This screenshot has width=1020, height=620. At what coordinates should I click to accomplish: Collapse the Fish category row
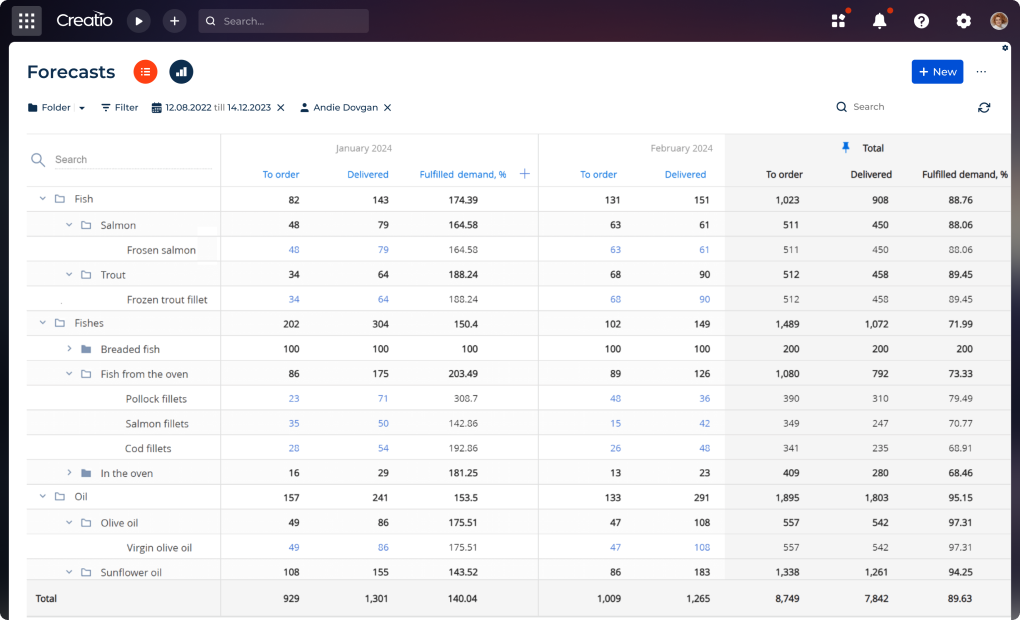(x=43, y=199)
